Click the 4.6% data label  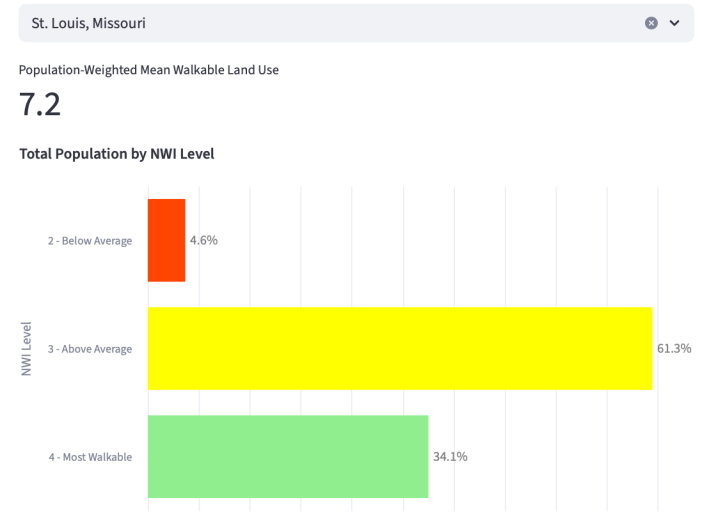pyautogui.click(x=204, y=240)
